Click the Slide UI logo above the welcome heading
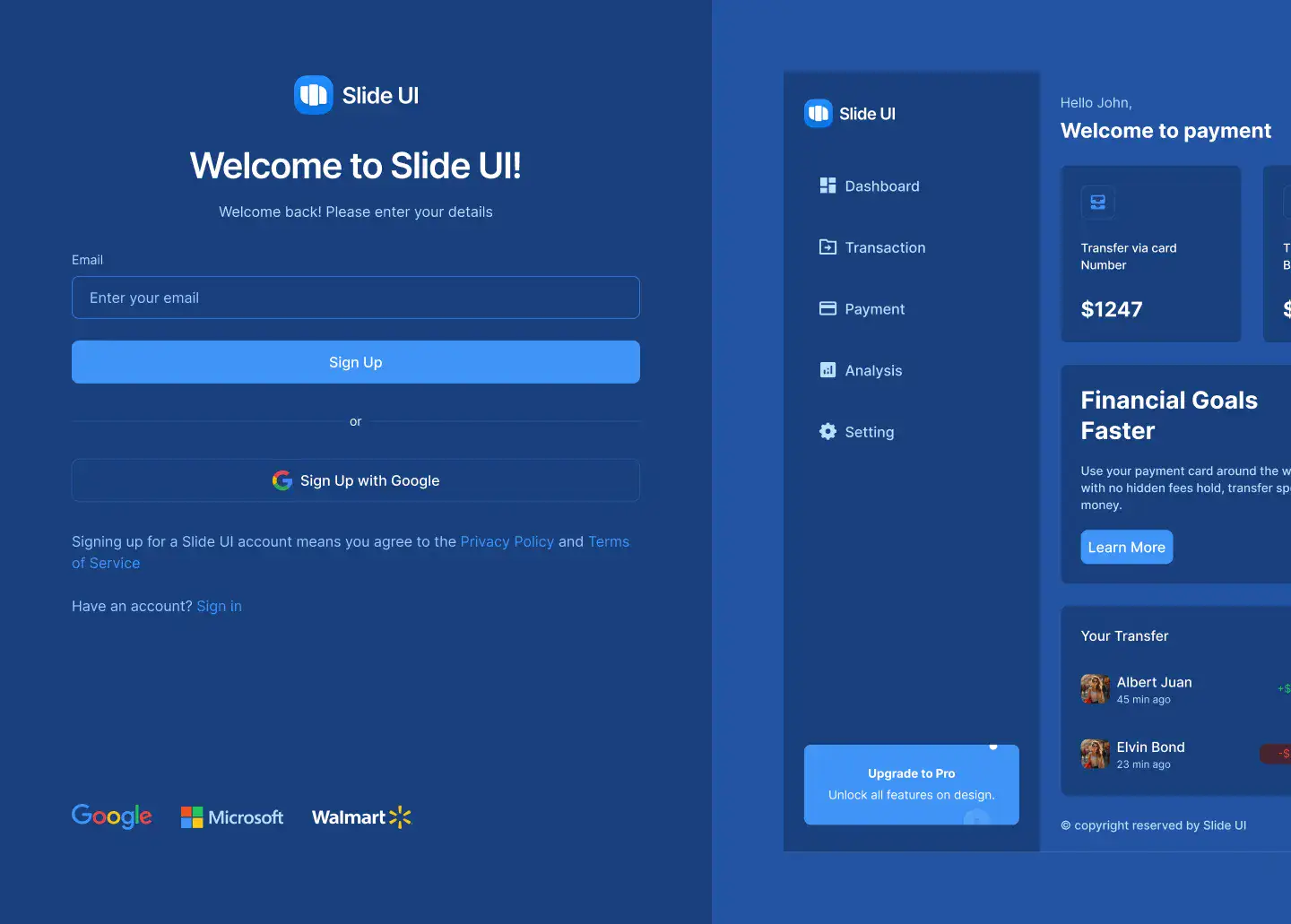This screenshot has height=924, width=1291. 357,95
